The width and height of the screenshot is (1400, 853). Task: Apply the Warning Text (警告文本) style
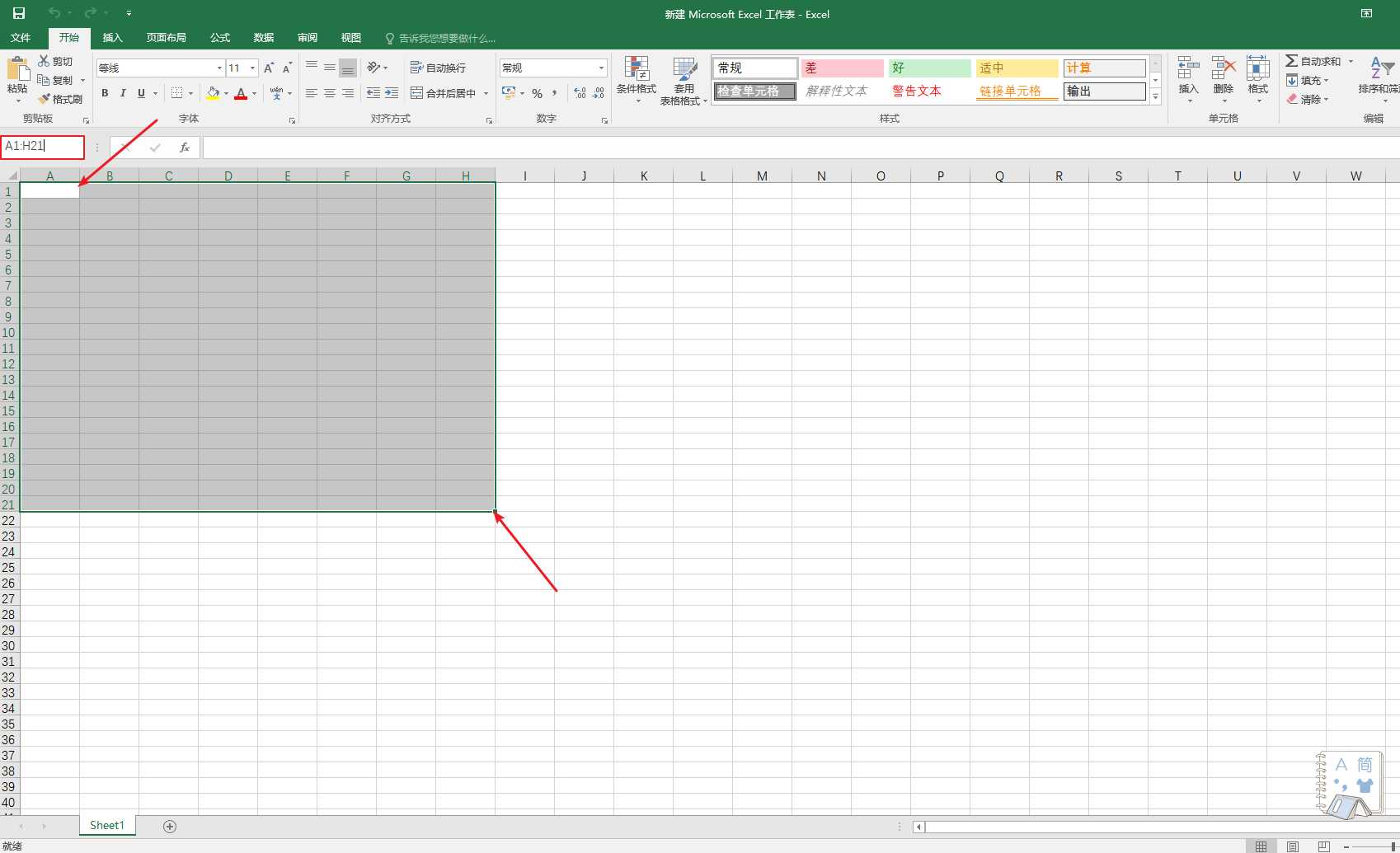pos(929,91)
